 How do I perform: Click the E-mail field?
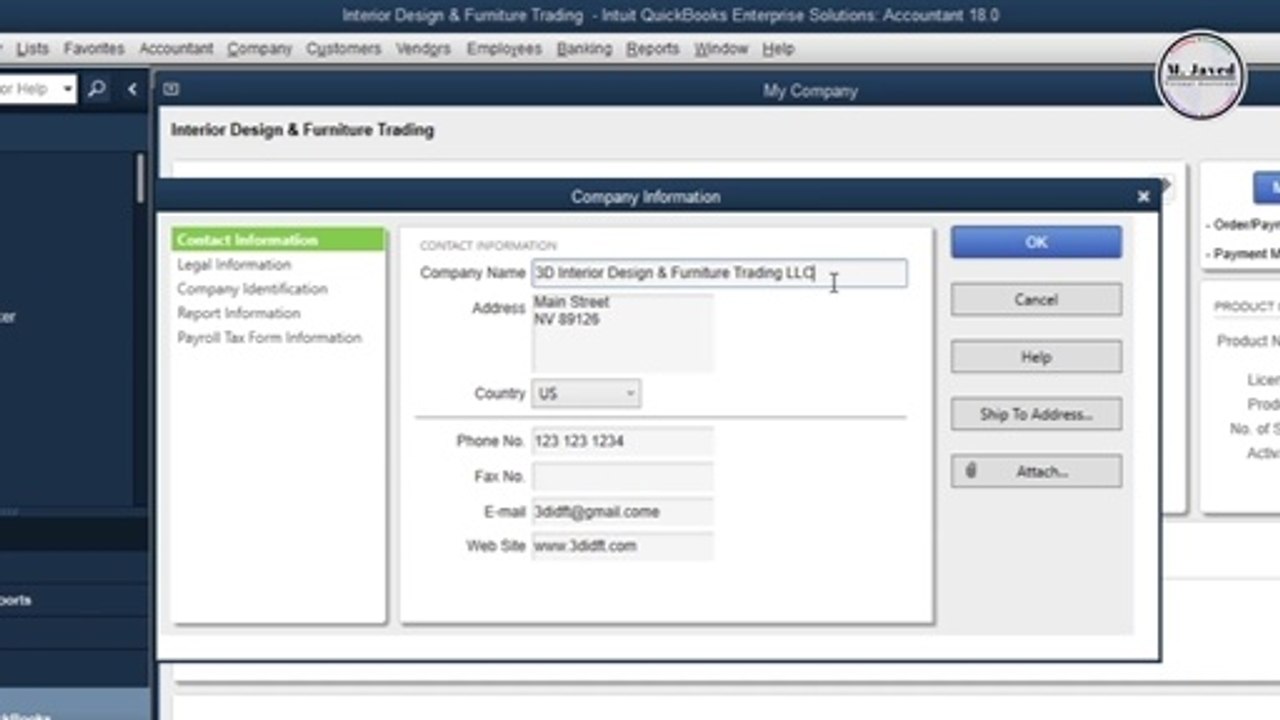coord(622,512)
